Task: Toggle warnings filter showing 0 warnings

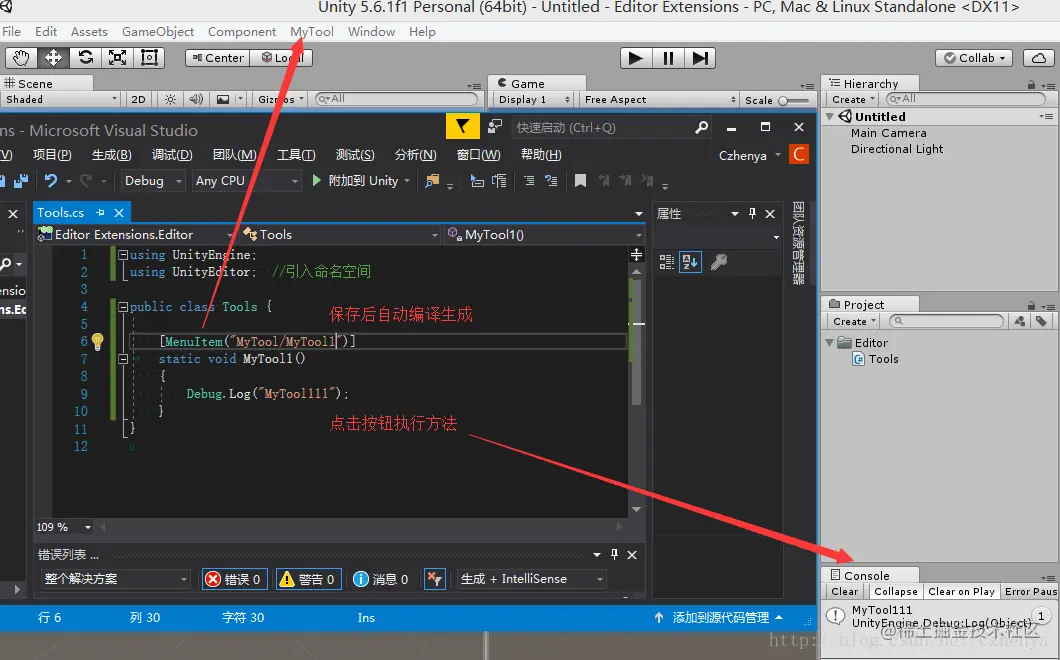Action: [308, 579]
